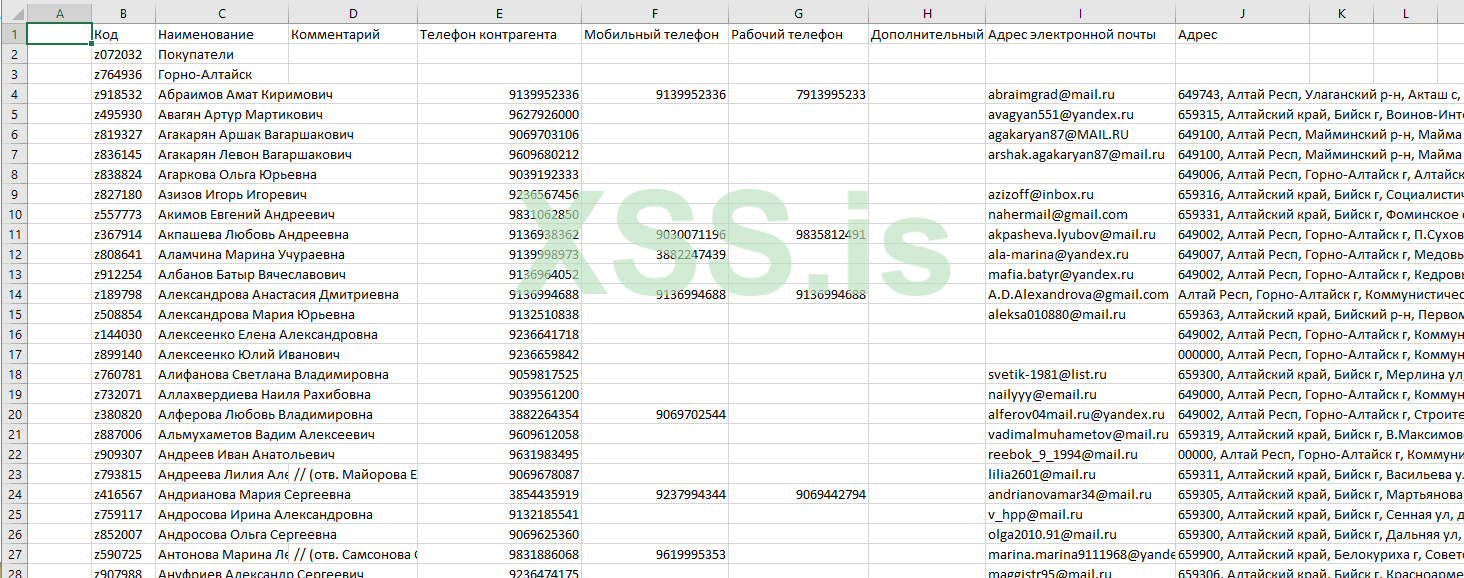
Task: Select code cell z907988
Action: [x=123, y=573]
